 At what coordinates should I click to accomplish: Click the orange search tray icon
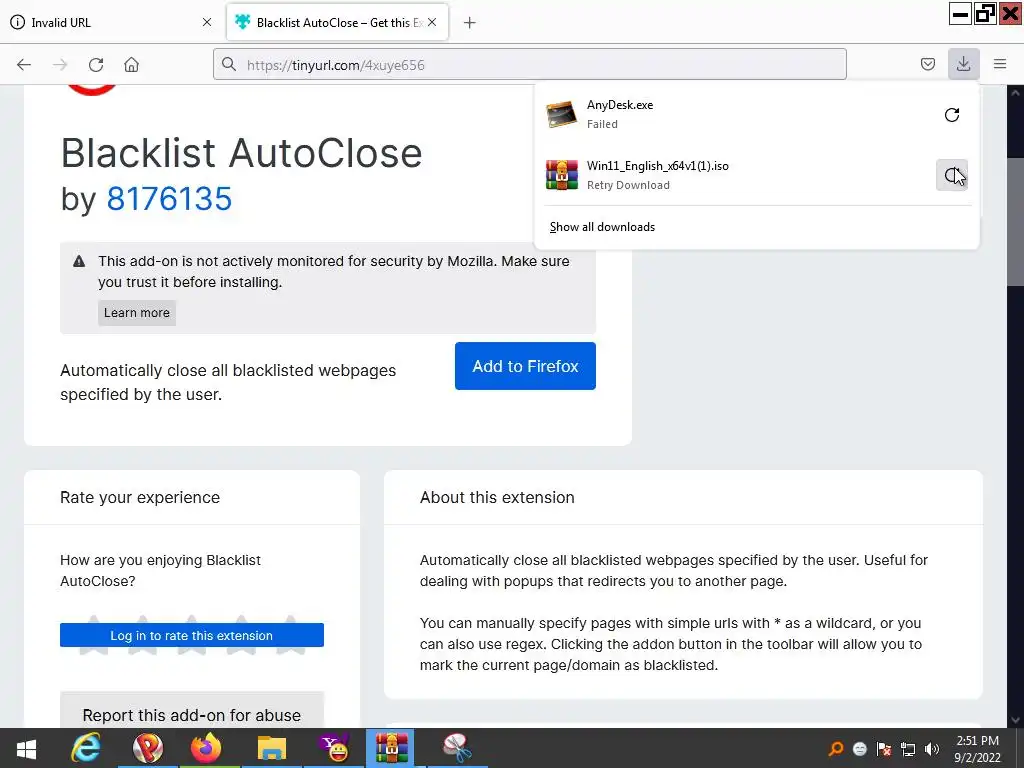(x=836, y=749)
